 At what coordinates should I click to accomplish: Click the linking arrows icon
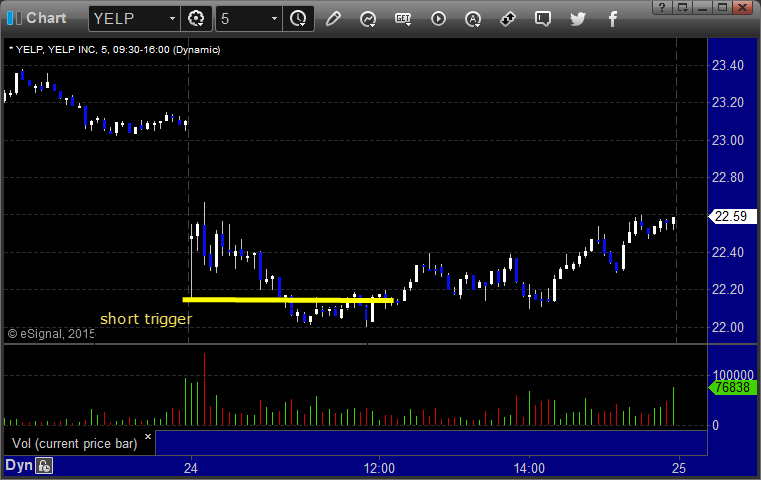click(508, 19)
